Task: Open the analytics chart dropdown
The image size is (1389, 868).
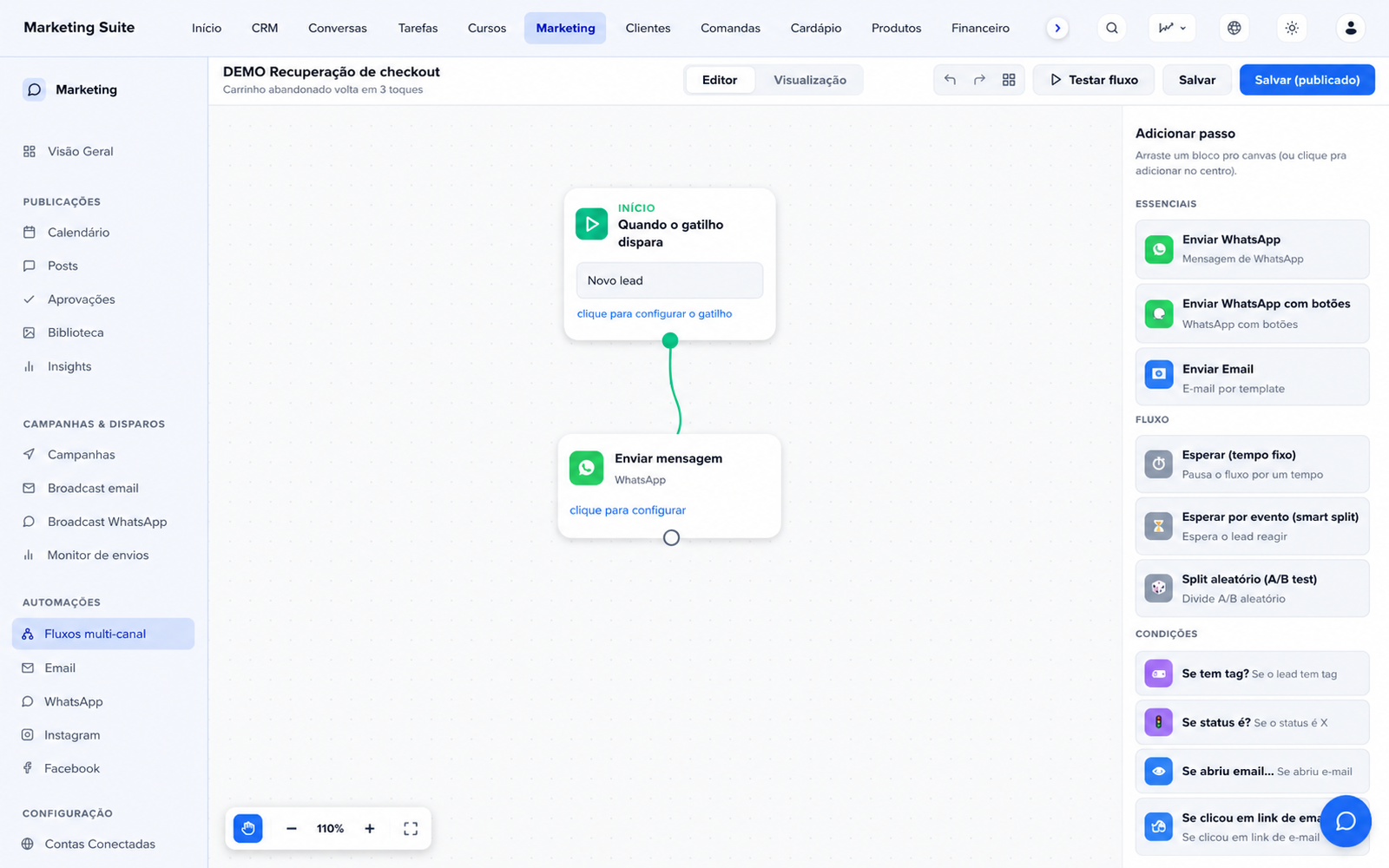Action: (x=1172, y=28)
